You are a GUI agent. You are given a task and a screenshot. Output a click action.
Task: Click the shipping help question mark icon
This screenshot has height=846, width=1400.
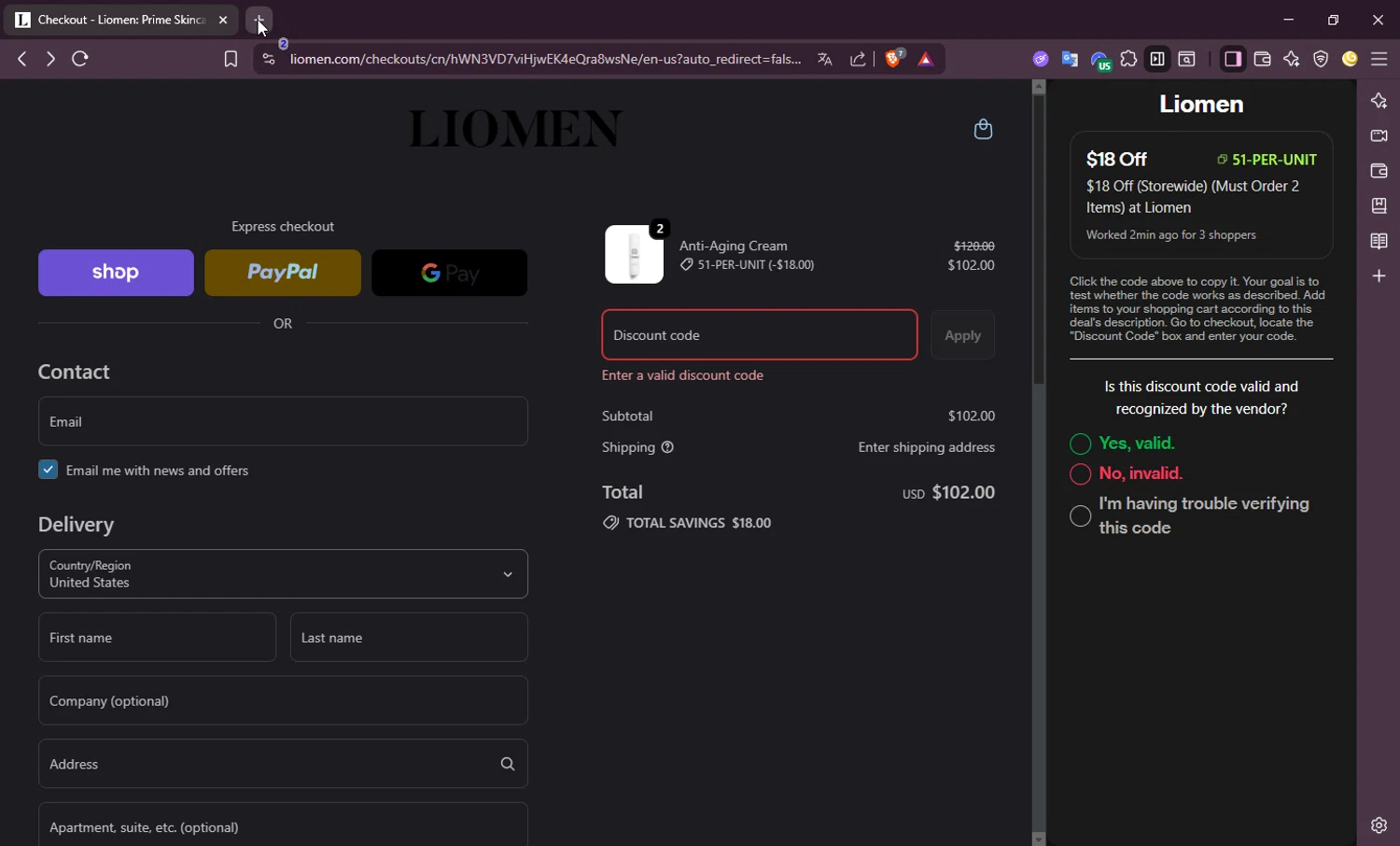point(667,447)
